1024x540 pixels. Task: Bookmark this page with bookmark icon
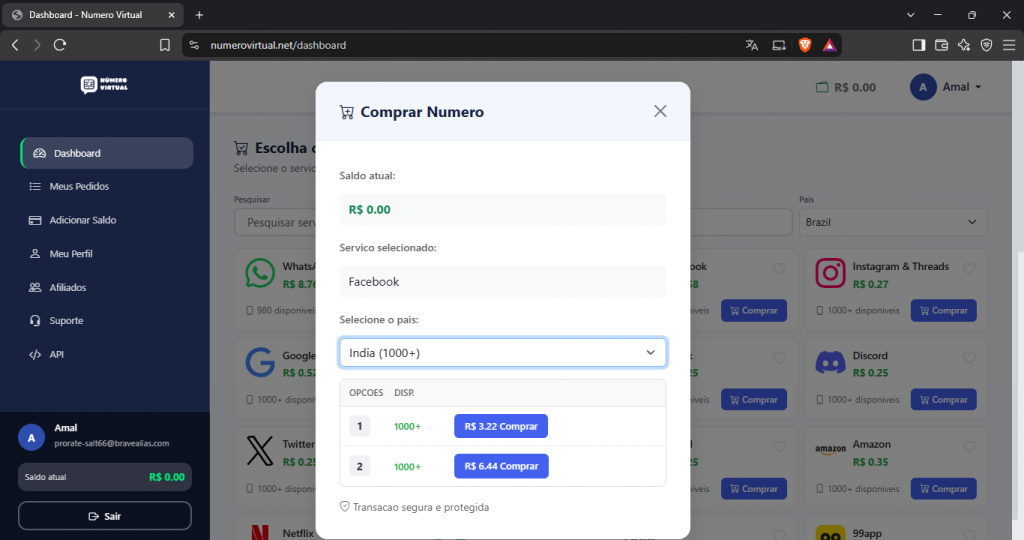point(165,45)
